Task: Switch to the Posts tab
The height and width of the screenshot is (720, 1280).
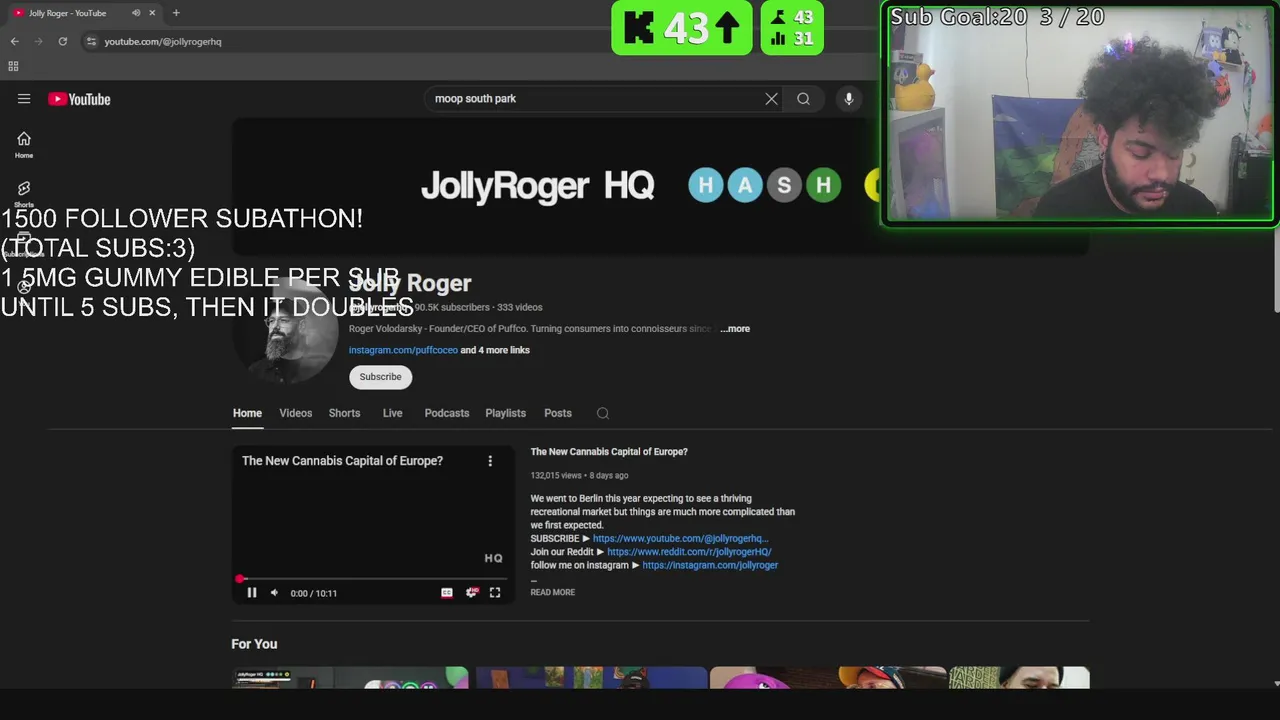Action: [558, 413]
